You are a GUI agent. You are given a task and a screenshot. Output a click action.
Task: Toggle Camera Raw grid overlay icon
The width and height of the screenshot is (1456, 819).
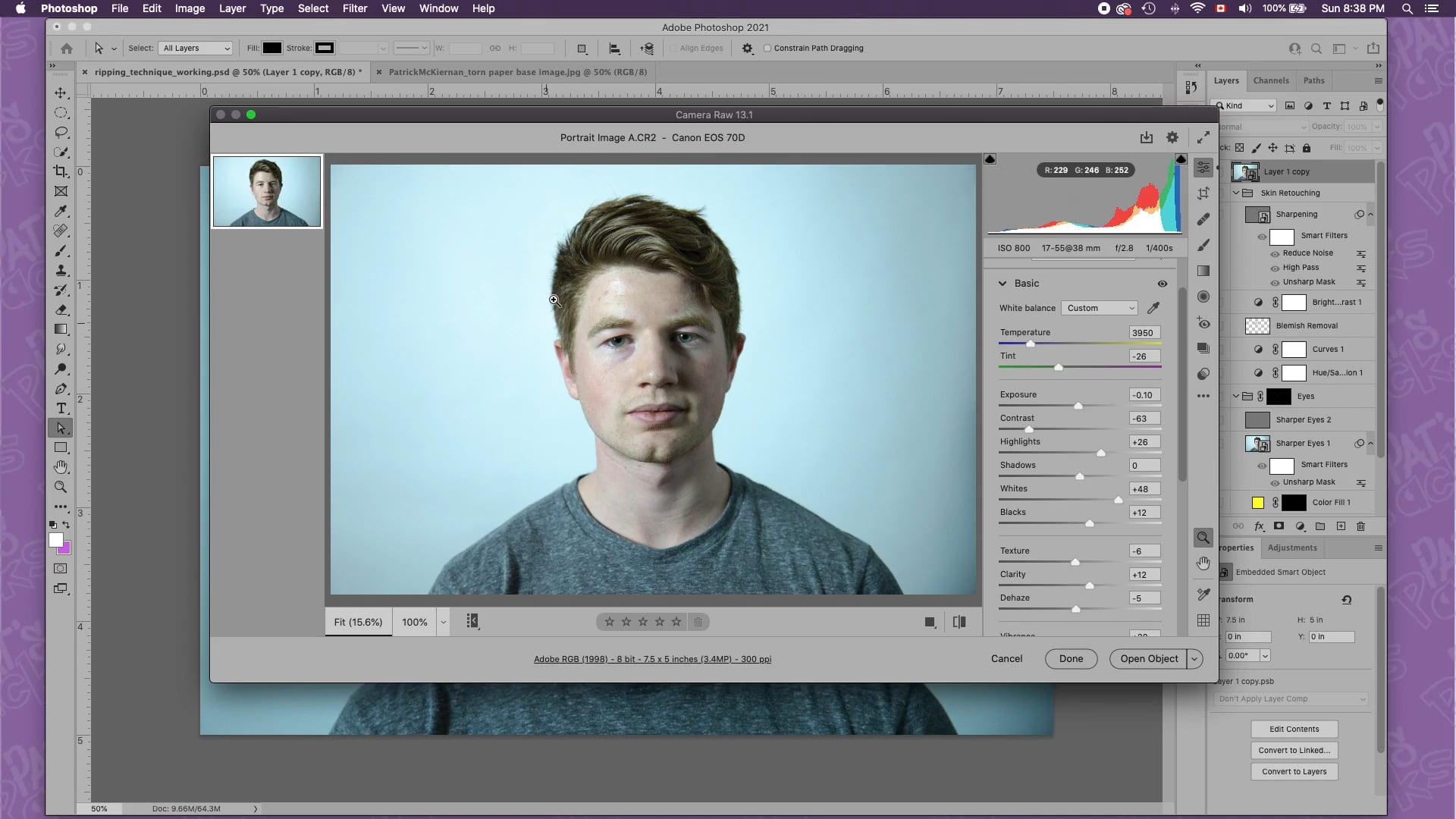(1203, 620)
